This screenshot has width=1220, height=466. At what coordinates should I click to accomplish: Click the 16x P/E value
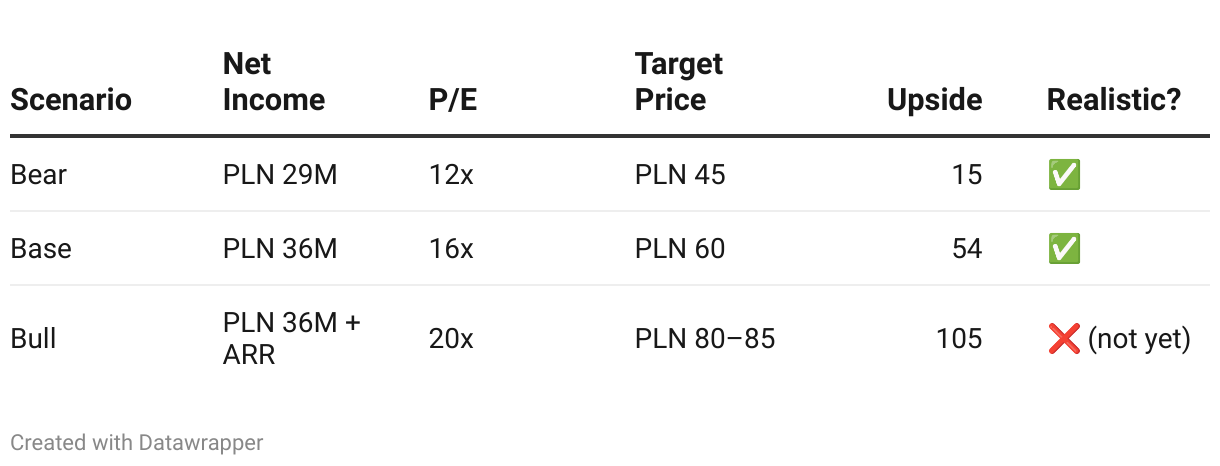pyautogui.click(x=450, y=249)
